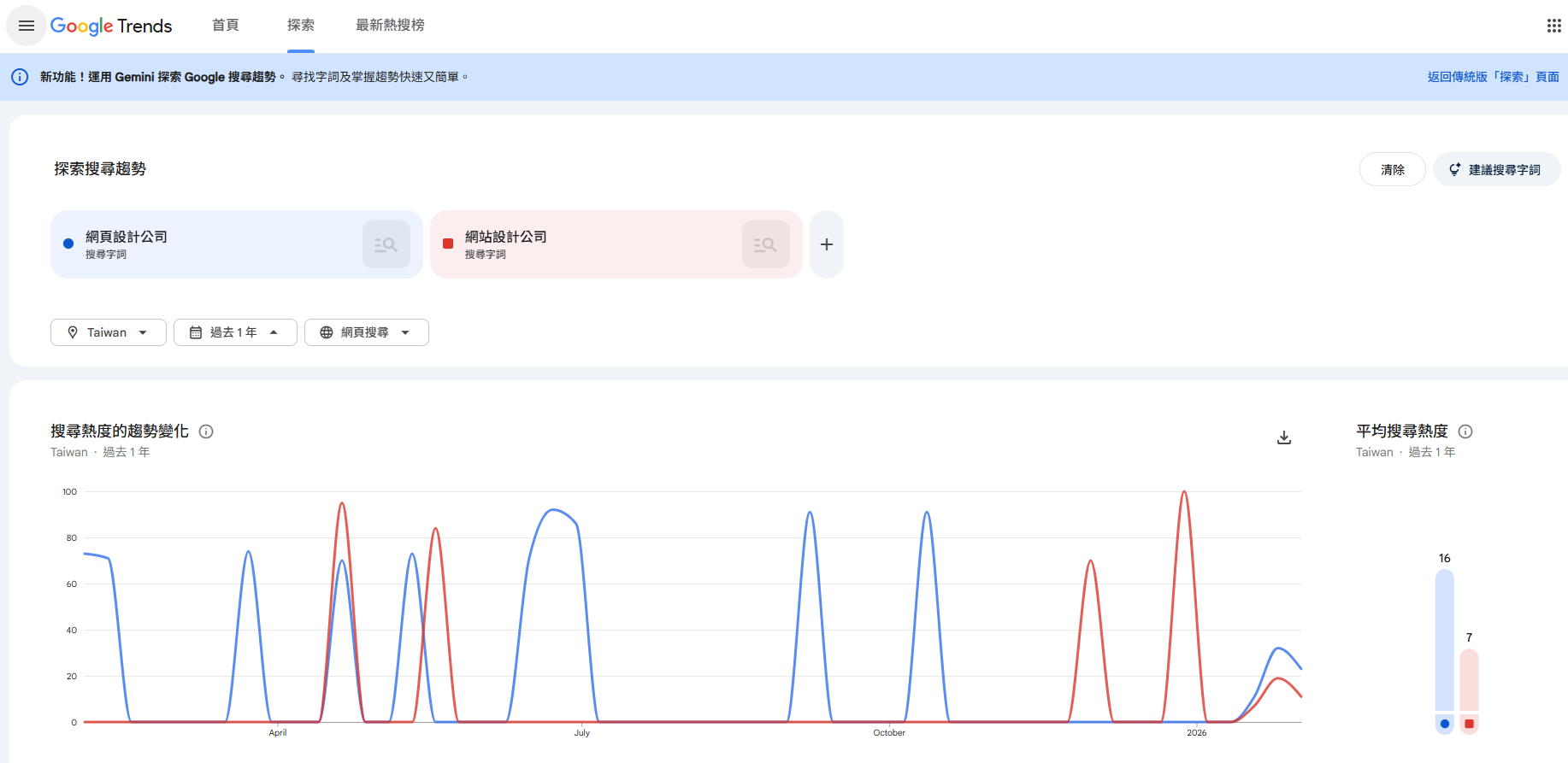Open the Taiwan region dropdown
The image size is (1568, 763).
tap(109, 332)
